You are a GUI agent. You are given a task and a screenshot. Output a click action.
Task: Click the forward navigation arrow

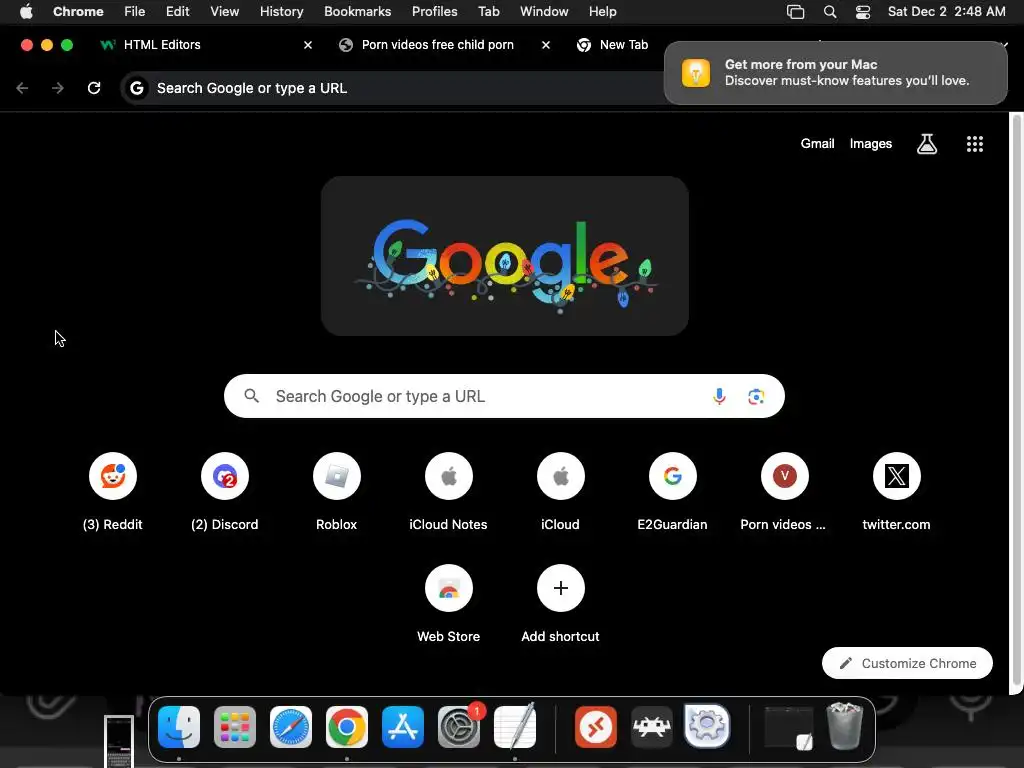click(x=58, y=88)
